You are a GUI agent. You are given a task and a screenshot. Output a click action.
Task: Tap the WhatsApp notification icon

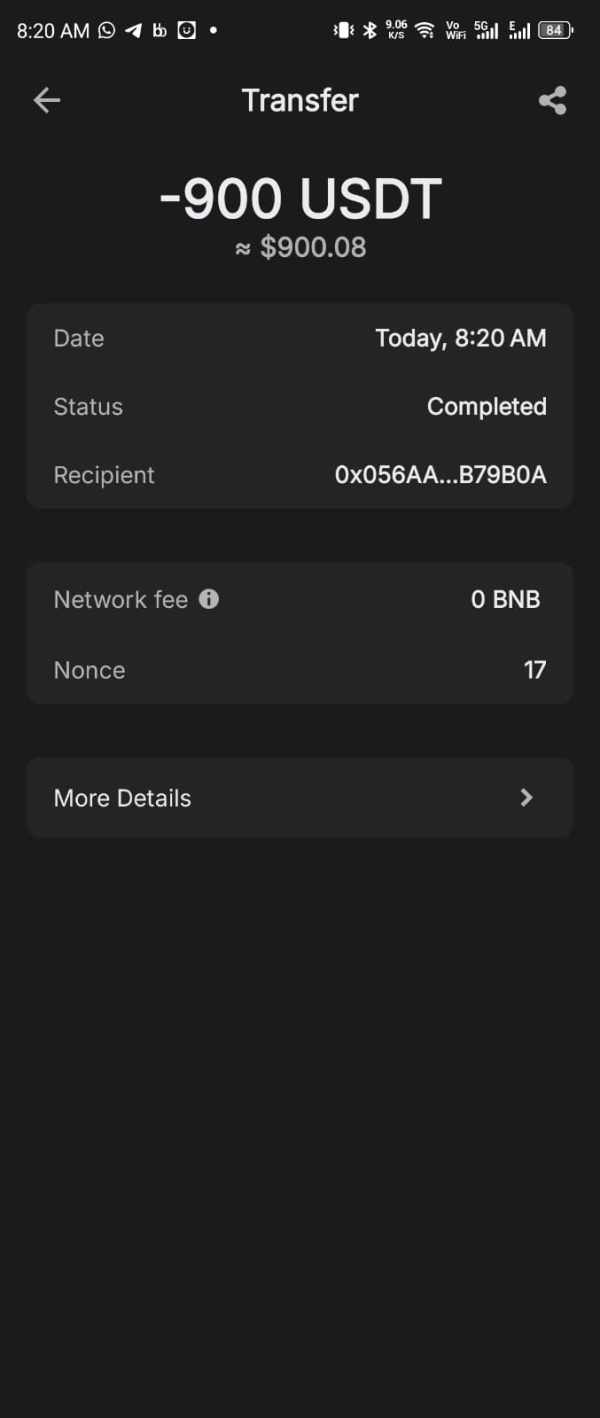tap(107, 30)
